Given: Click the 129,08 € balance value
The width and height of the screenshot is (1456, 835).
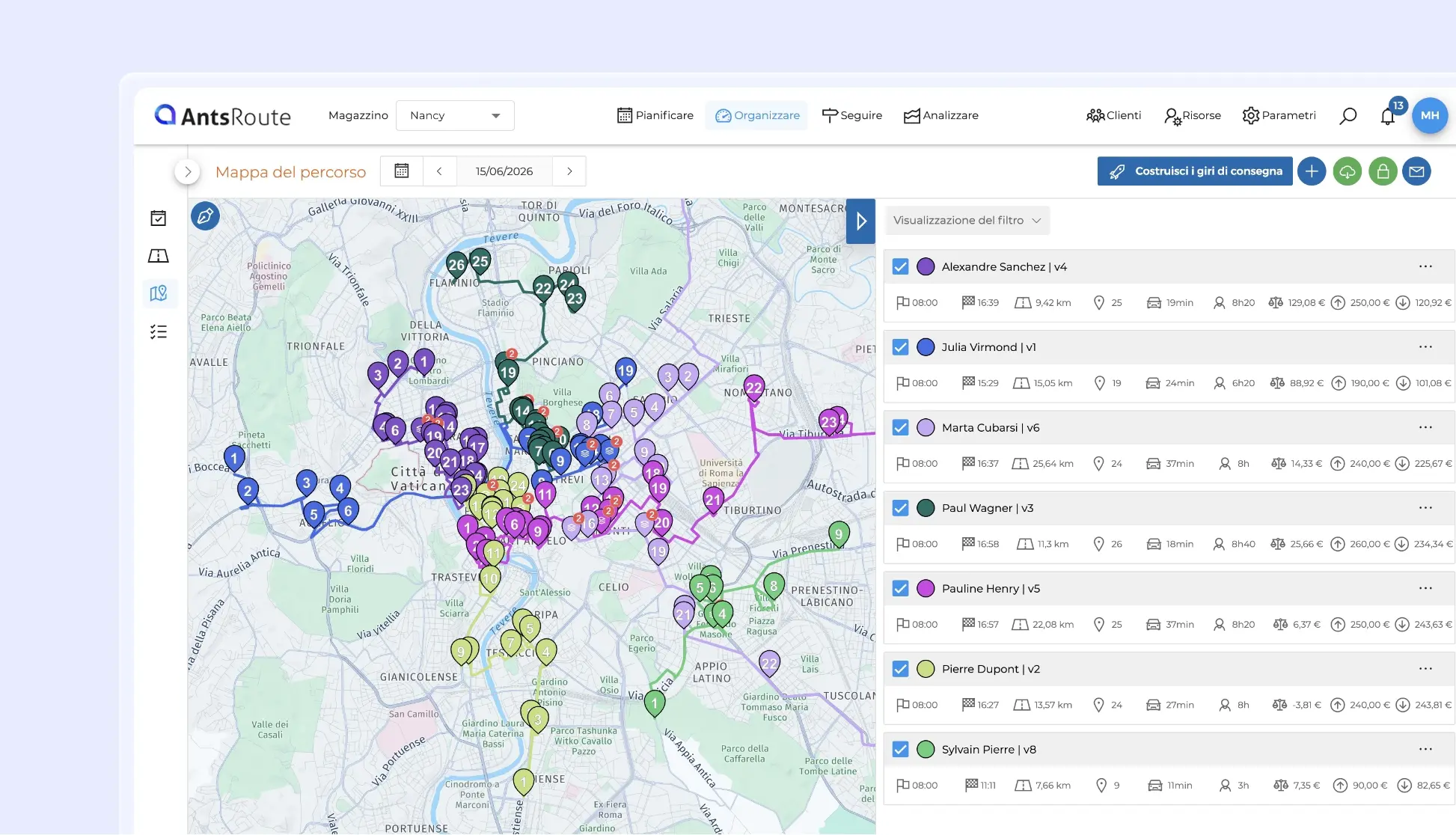Looking at the screenshot, I should coord(1306,303).
